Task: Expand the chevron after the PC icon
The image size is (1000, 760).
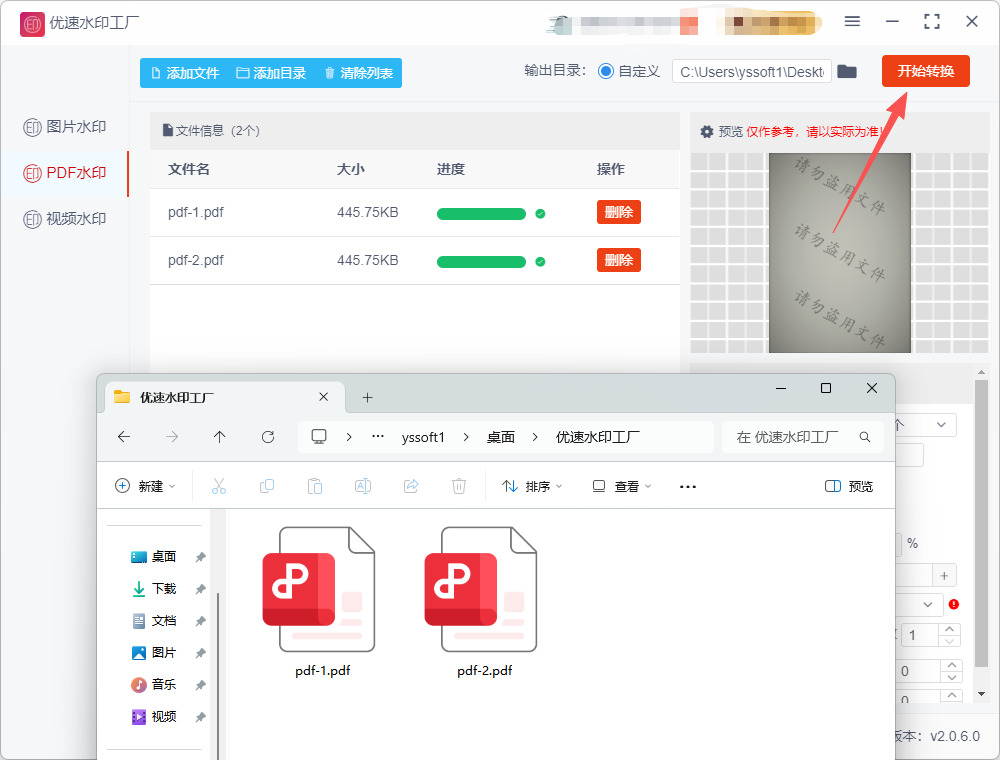Action: click(349, 437)
